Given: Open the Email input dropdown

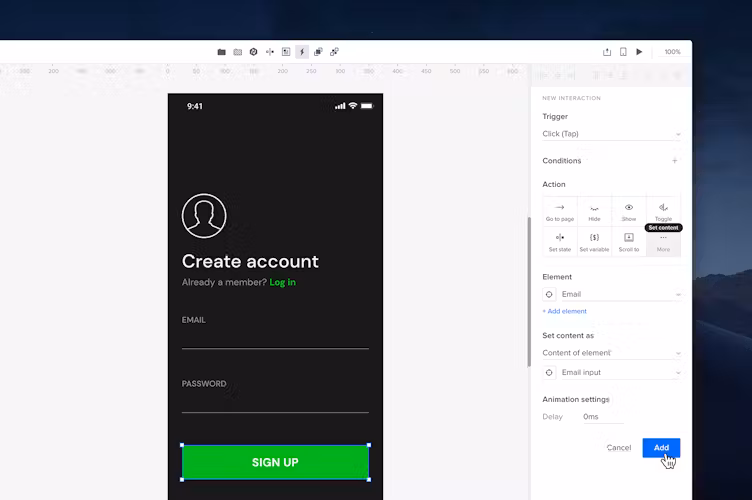Looking at the screenshot, I should pyautogui.click(x=621, y=372).
